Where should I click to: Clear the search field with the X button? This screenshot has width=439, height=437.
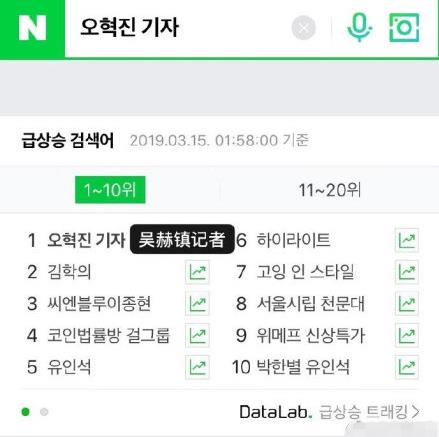(303, 28)
